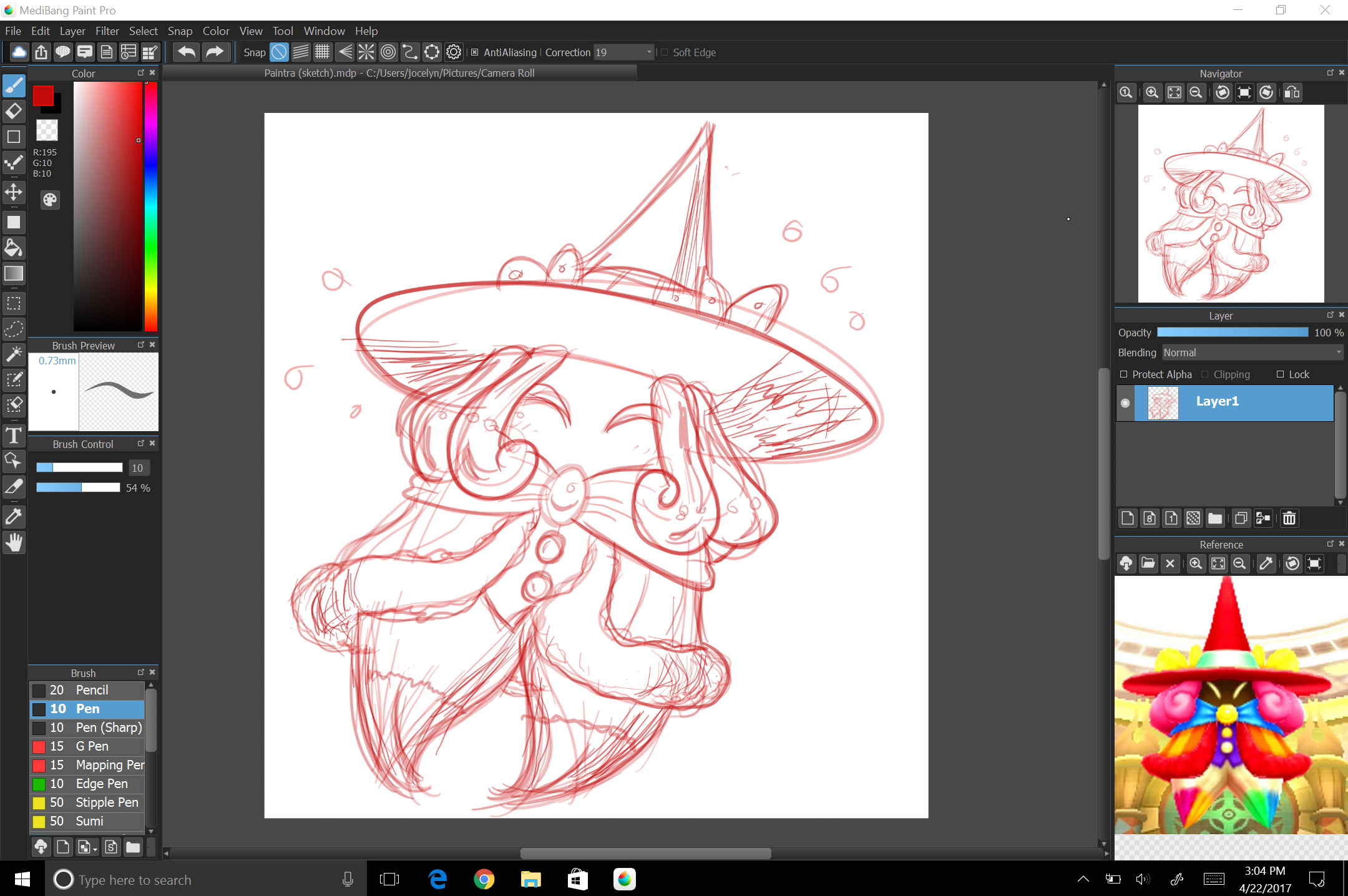Click the Undo arrow in toolbar
Viewport: 1348px width, 896px height.
click(186, 52)
